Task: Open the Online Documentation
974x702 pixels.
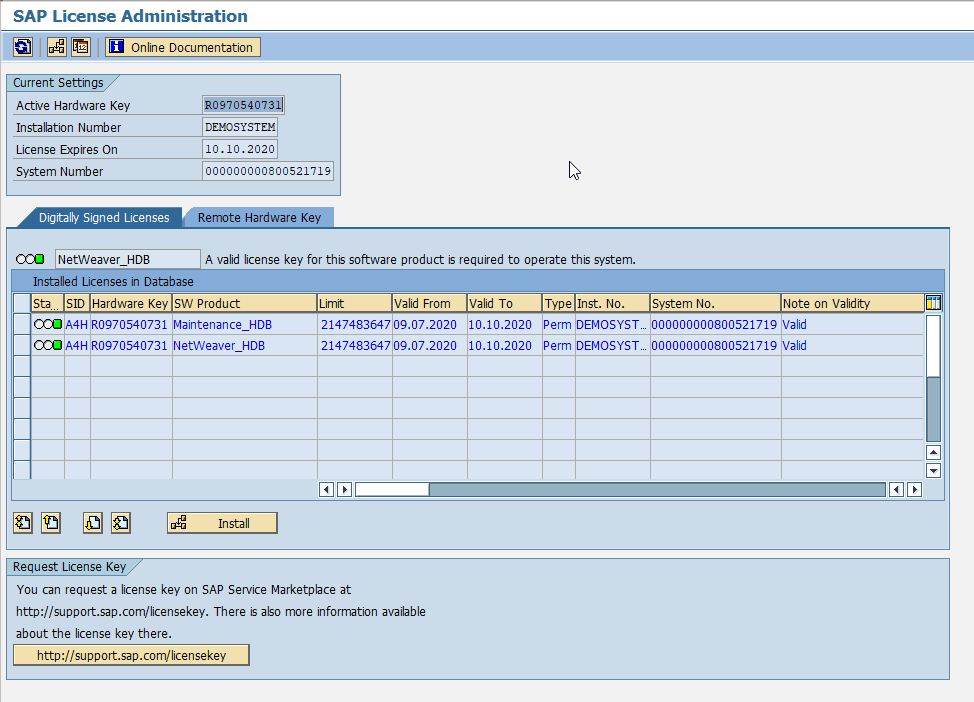Action: [x=183, y=47]
